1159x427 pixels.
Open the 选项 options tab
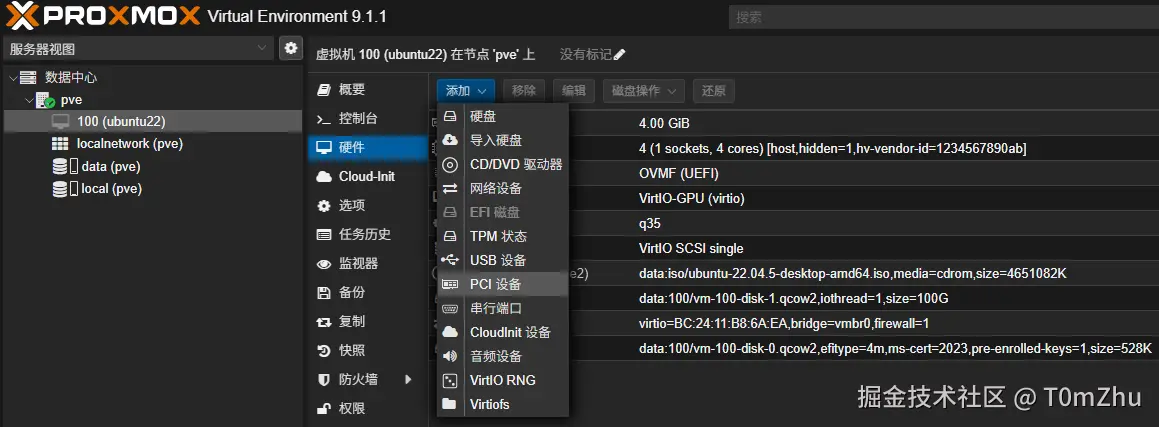click(369, 205)
